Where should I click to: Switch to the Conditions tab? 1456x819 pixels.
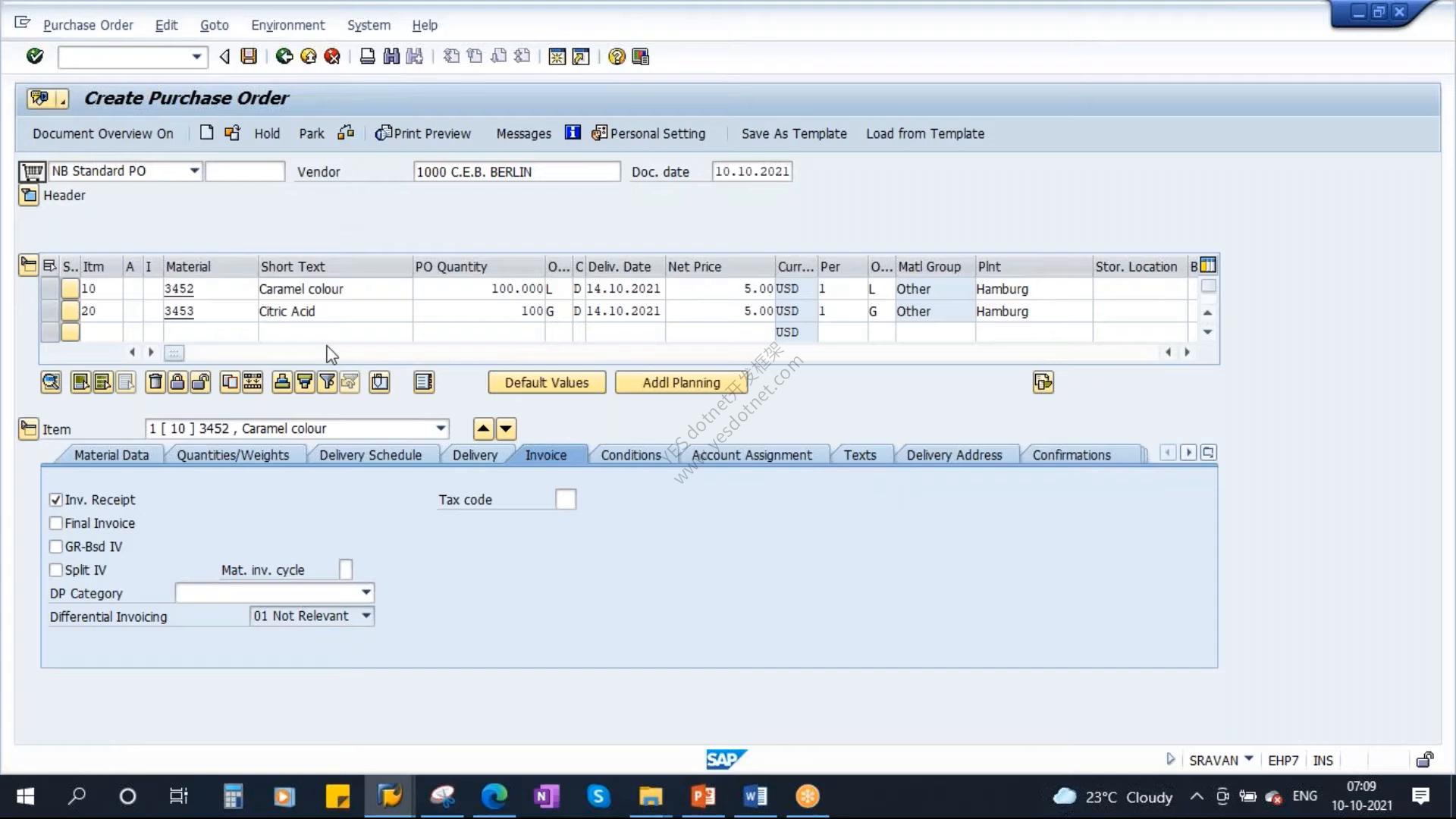631,455
